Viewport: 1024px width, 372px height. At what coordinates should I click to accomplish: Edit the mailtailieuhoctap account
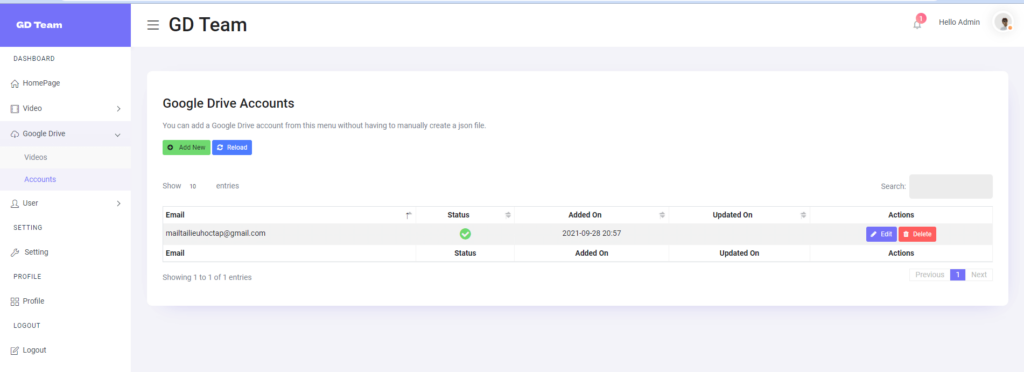click(881, 234)
